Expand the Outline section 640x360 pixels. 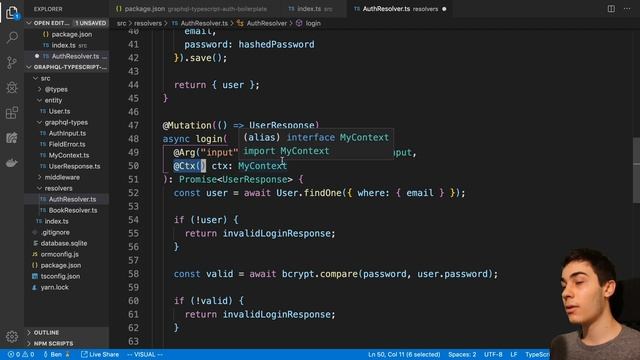[67, 332]
